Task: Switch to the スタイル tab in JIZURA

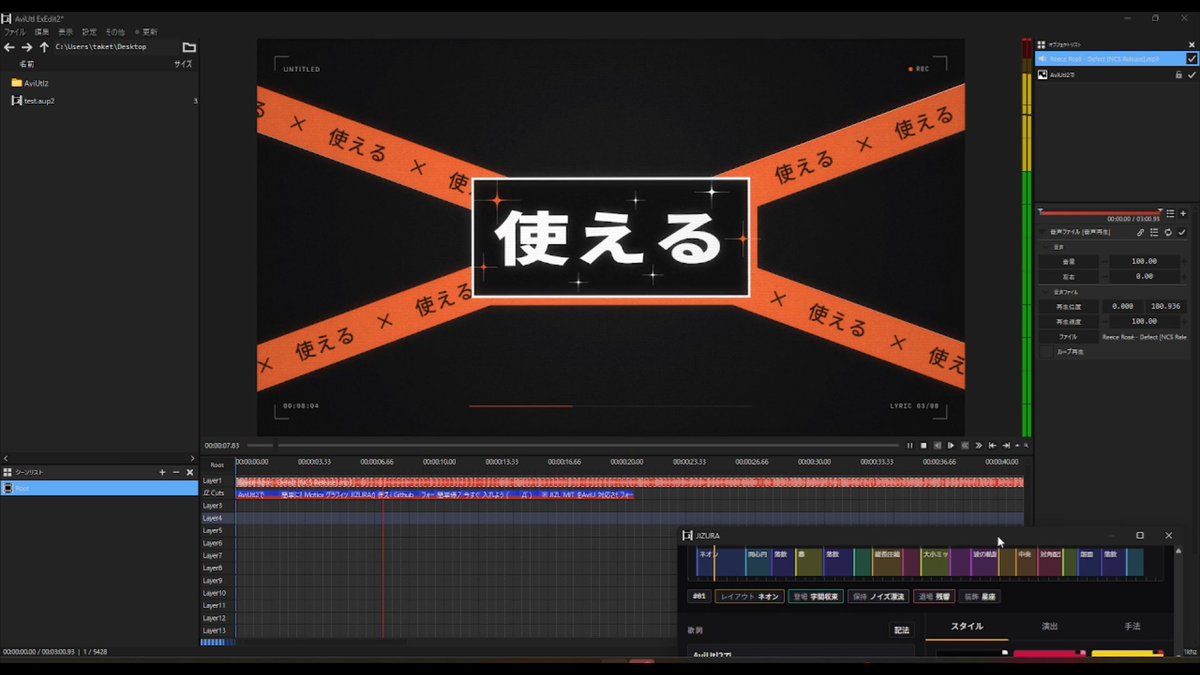Action: [x=967, y=627]
